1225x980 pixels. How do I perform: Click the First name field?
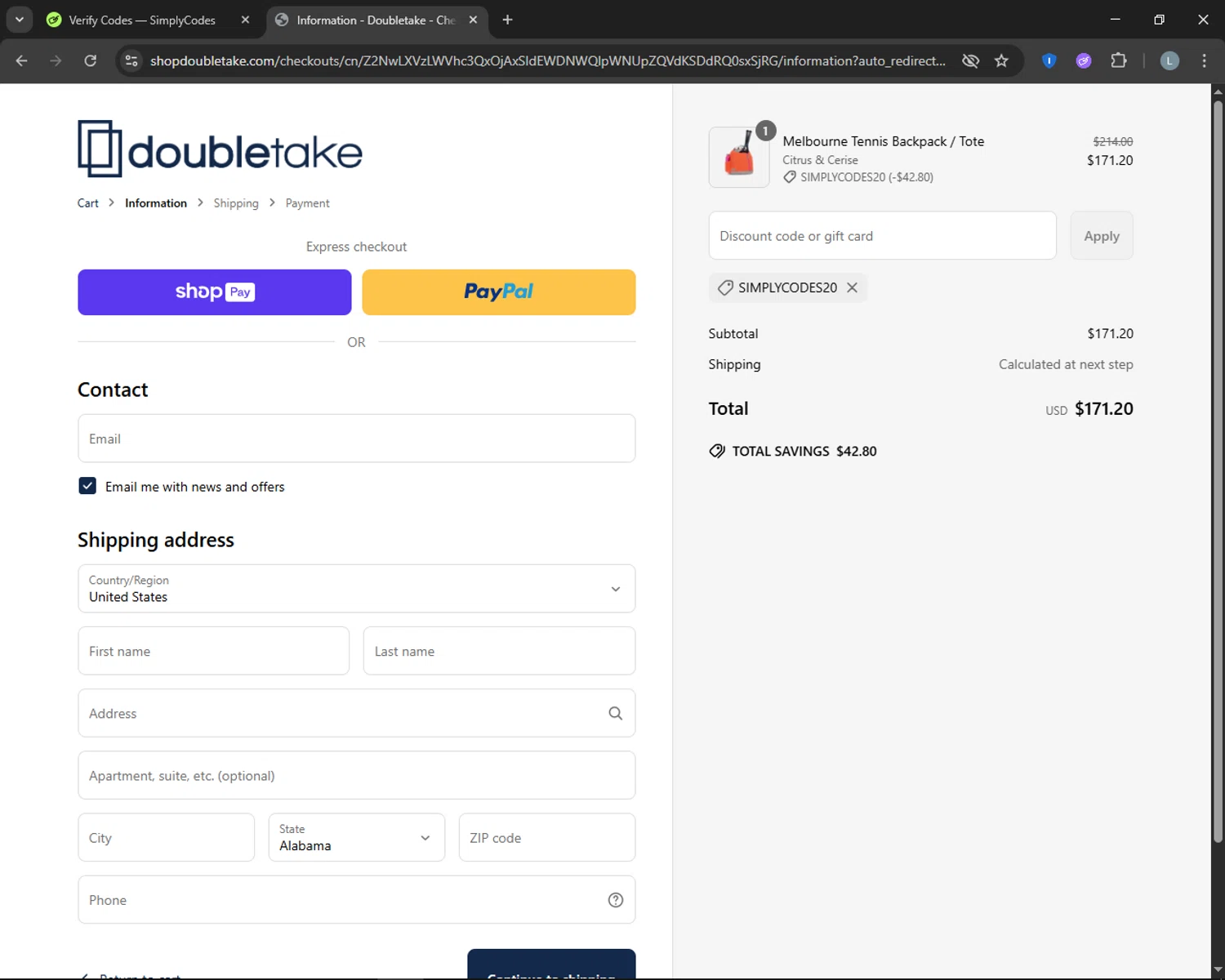(x=214, y=651)
